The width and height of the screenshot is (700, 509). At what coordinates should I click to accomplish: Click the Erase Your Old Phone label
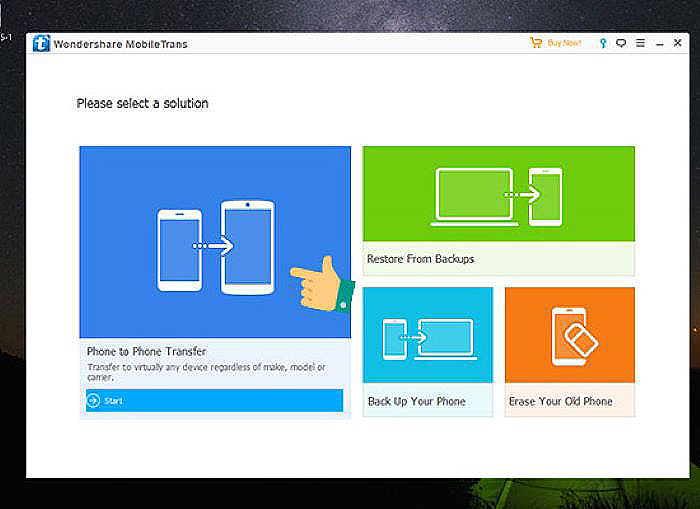point(560,401)
